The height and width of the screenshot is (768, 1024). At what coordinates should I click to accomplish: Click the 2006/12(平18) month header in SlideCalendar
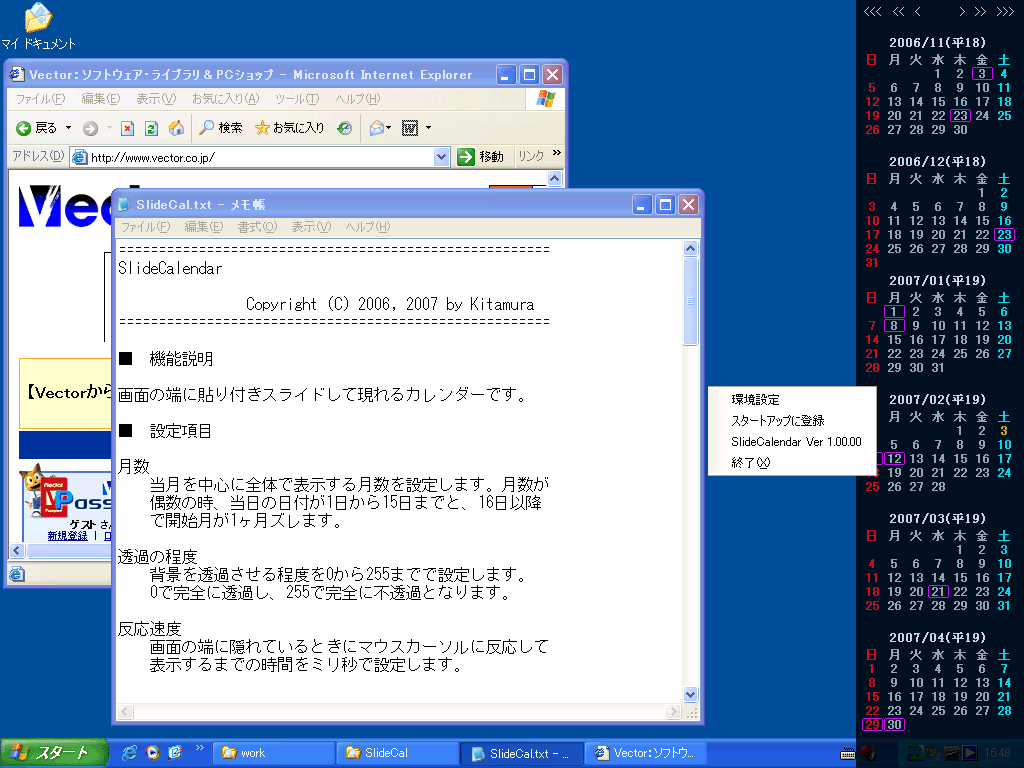coord(937,162)
